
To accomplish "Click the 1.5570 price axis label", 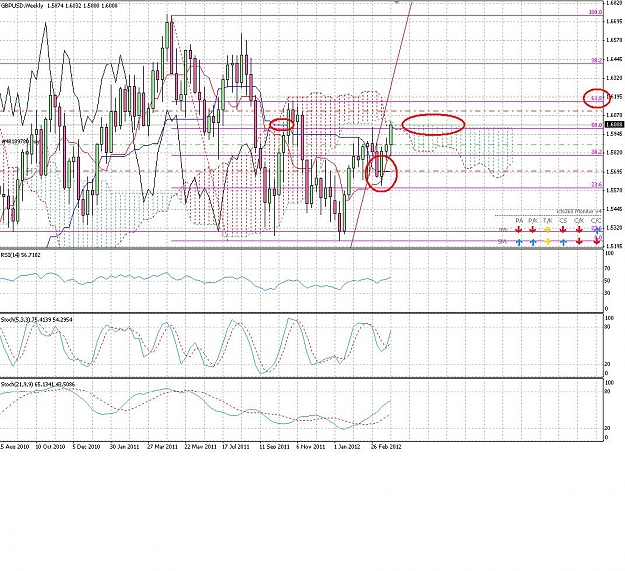I will coord(614,190).
